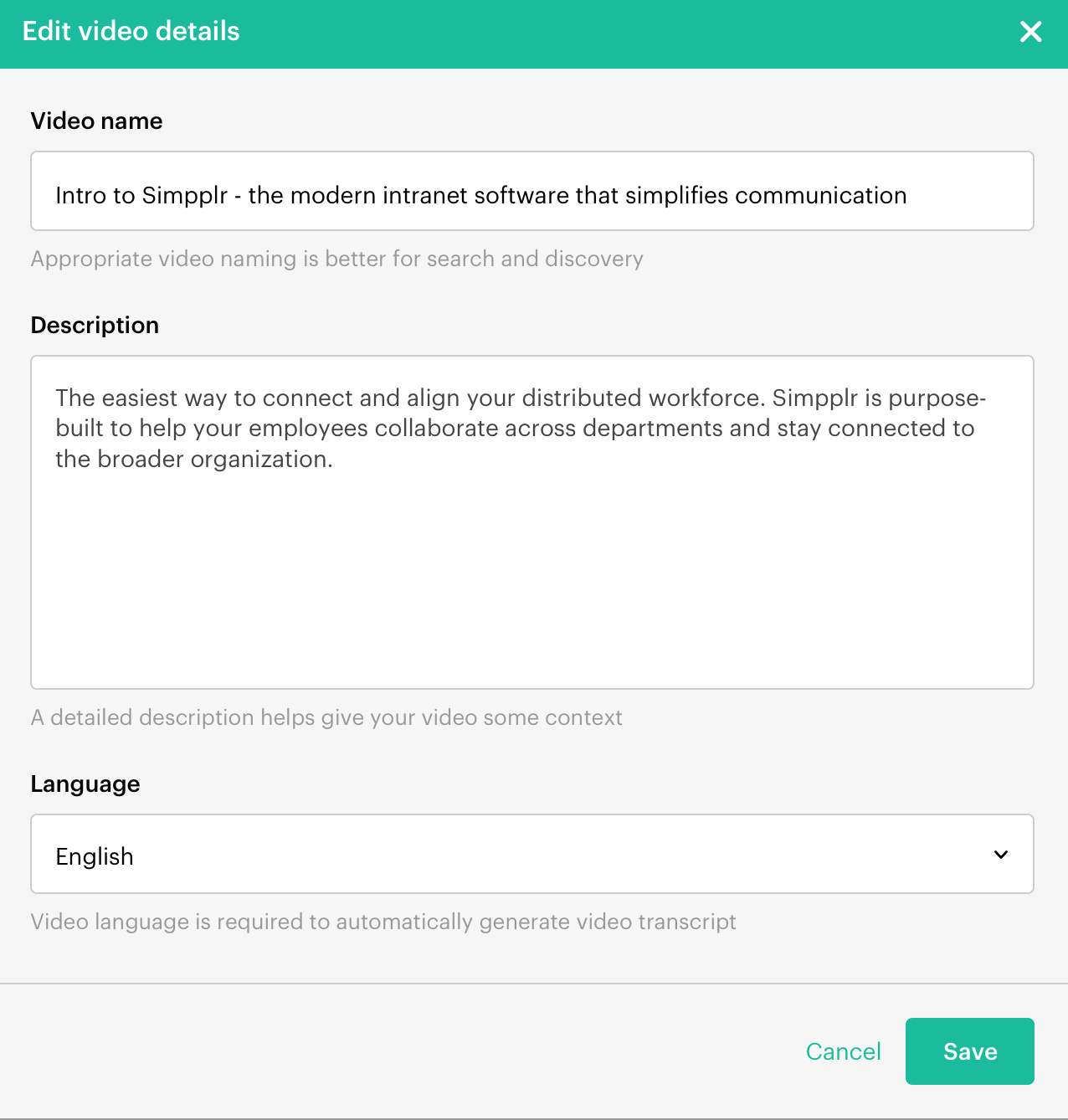Click the video naming hint text
This screenshot has width=1068, height=1120.
[336, 259]
